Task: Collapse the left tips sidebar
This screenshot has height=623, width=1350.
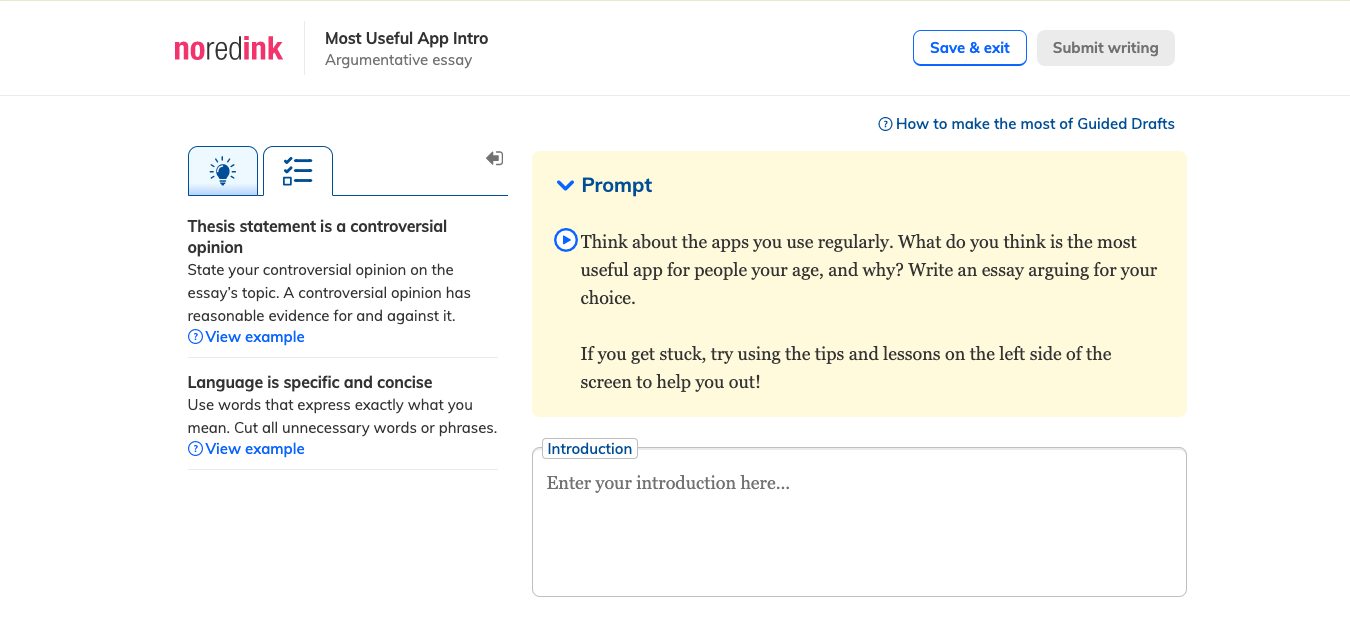Action: click(494, 158)
